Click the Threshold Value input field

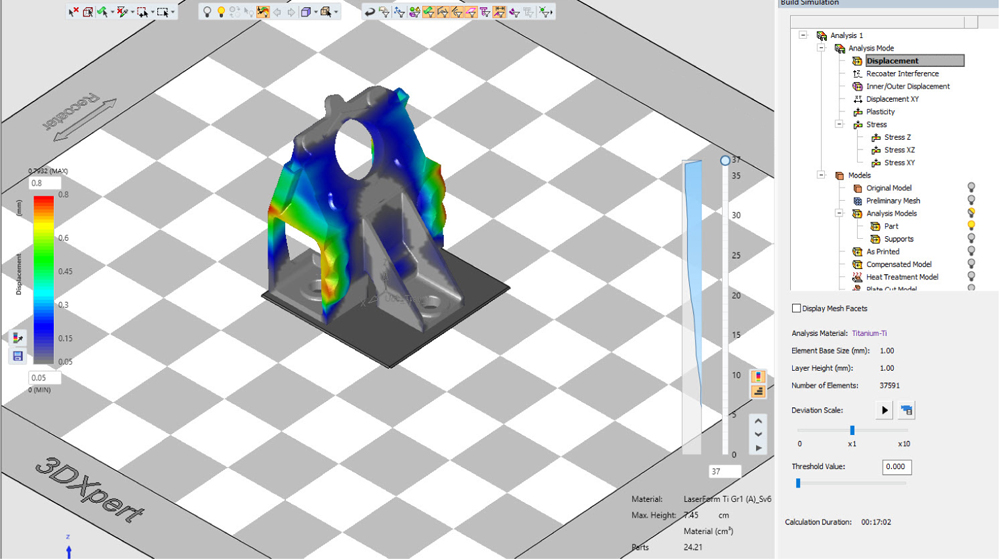click(897, 467)
